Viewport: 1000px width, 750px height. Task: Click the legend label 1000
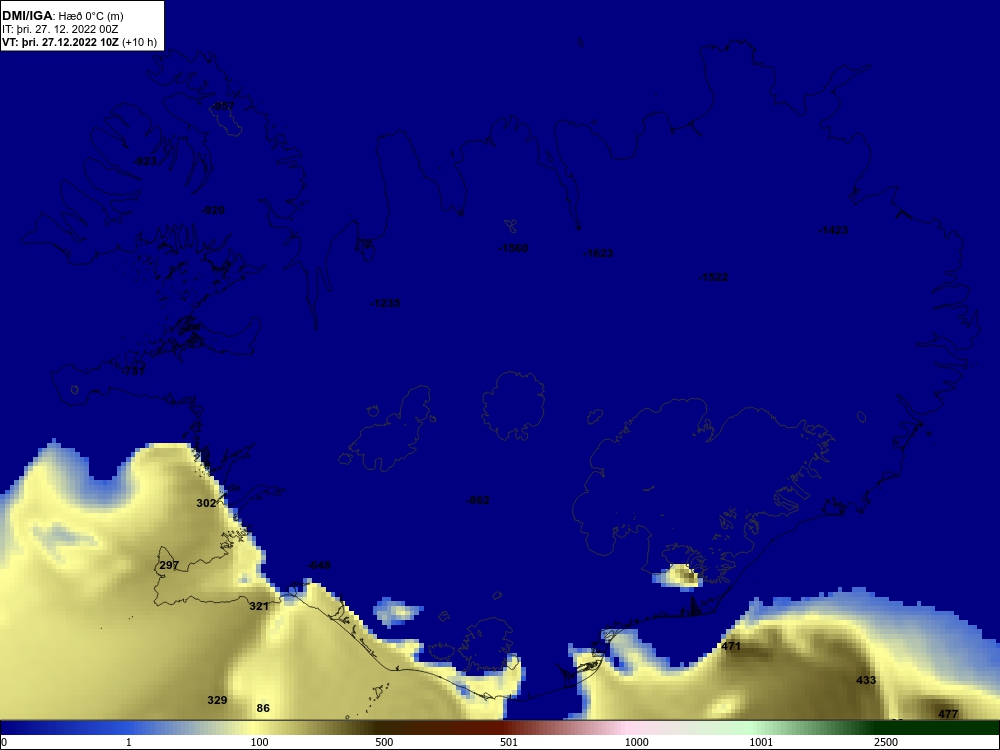[x=636, y=742]
